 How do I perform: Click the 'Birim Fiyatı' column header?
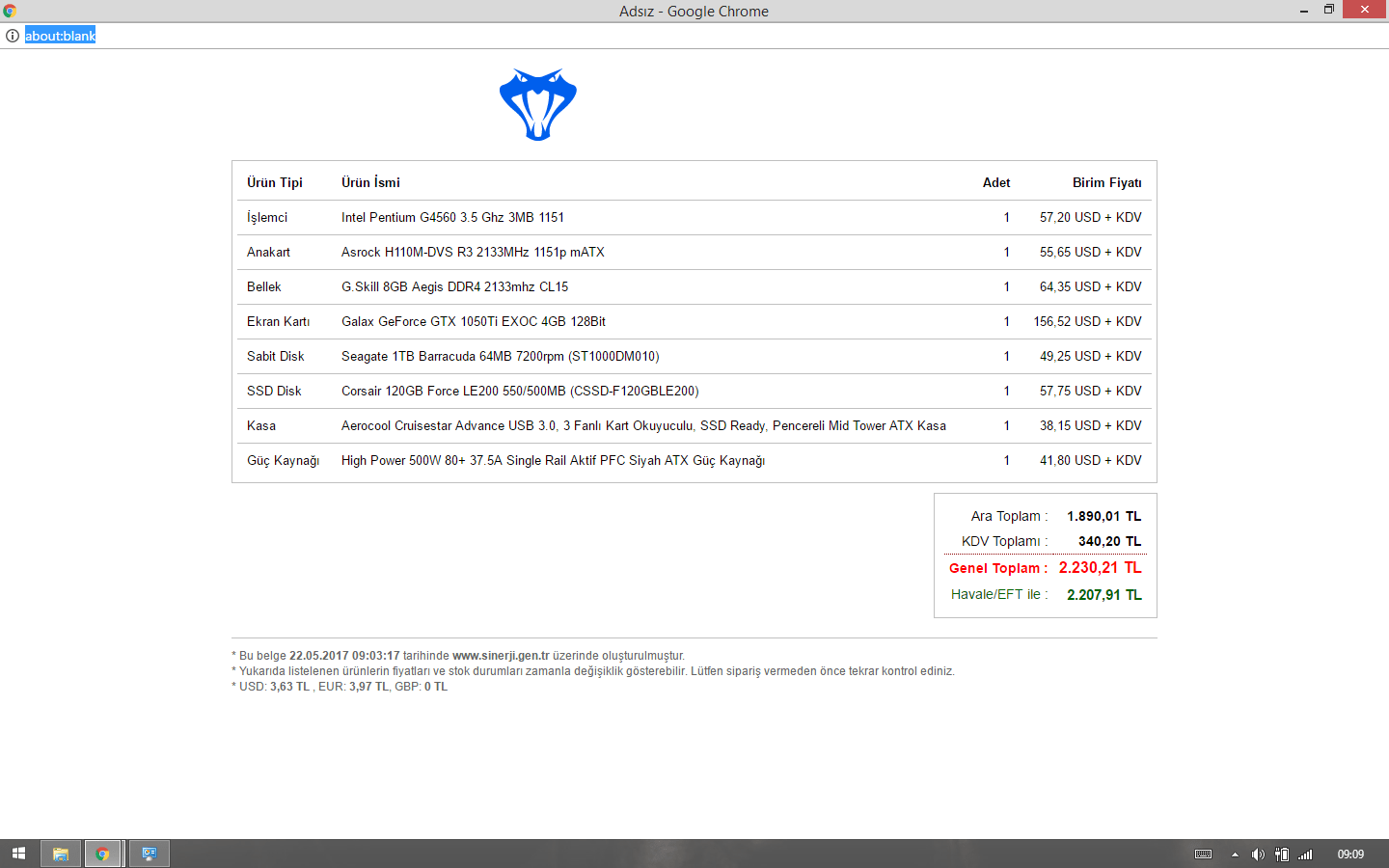pyautogui.click(x=1107, y=182)
